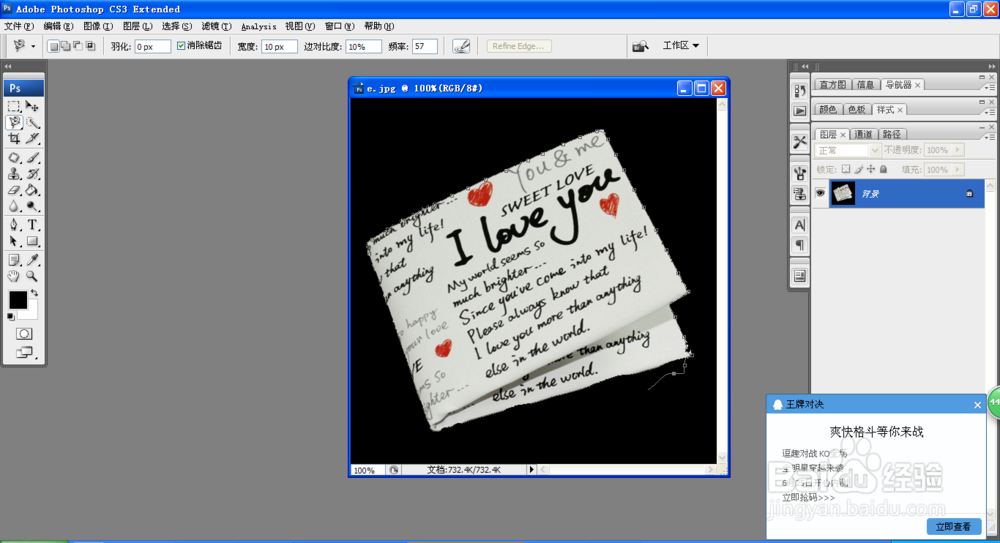Click the foreground color swatch

click(18, 299)
